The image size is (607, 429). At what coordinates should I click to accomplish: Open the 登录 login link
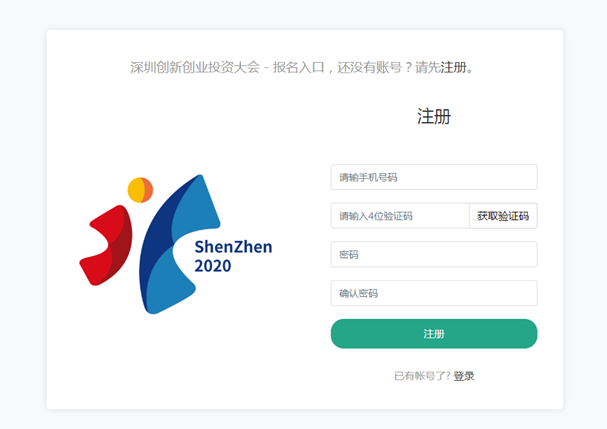464,376
